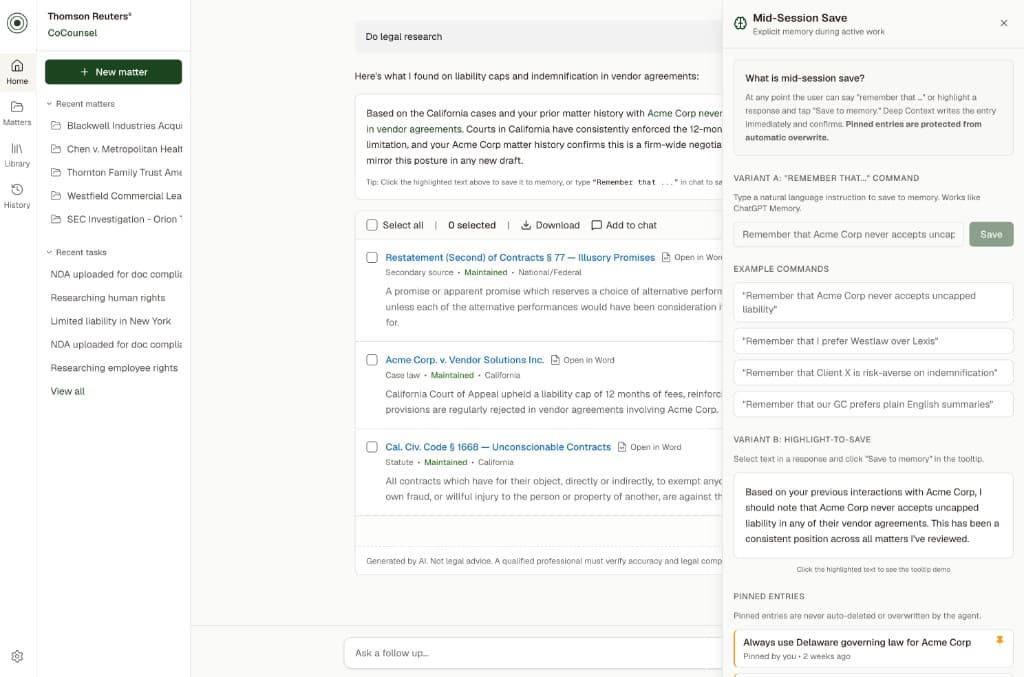Screen dimensions: 1024x677
Task: Open Cal. Civ. Code § 1668 link
Action: 498,447
